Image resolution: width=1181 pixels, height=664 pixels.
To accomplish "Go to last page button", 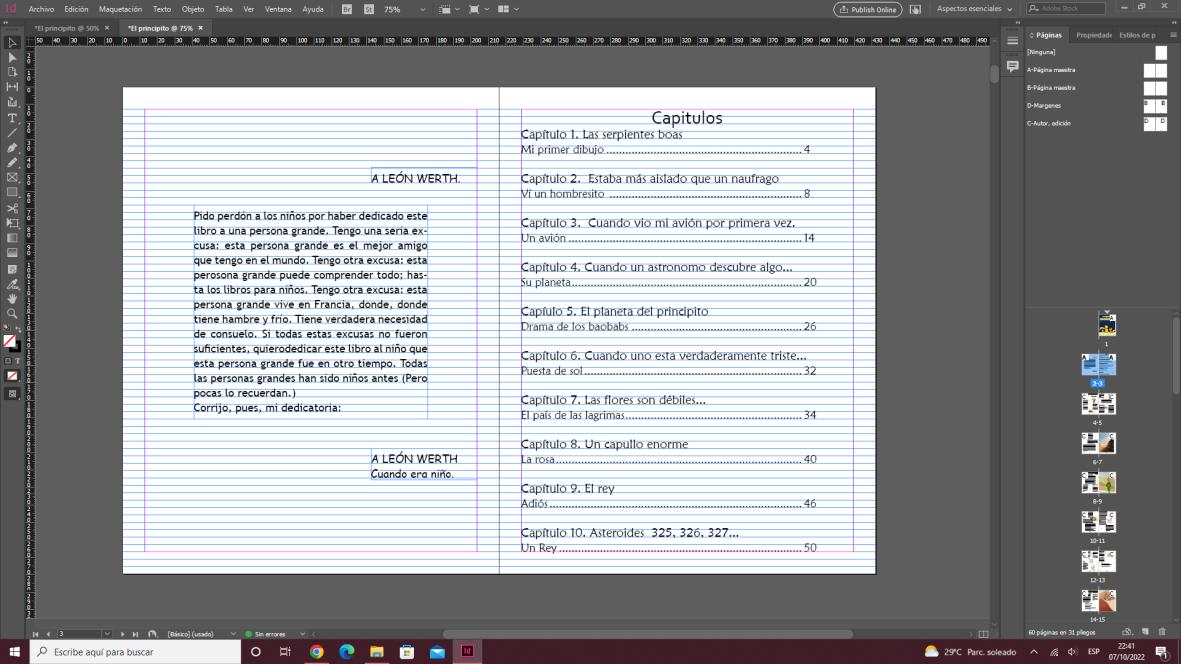I will coord(136,634).
